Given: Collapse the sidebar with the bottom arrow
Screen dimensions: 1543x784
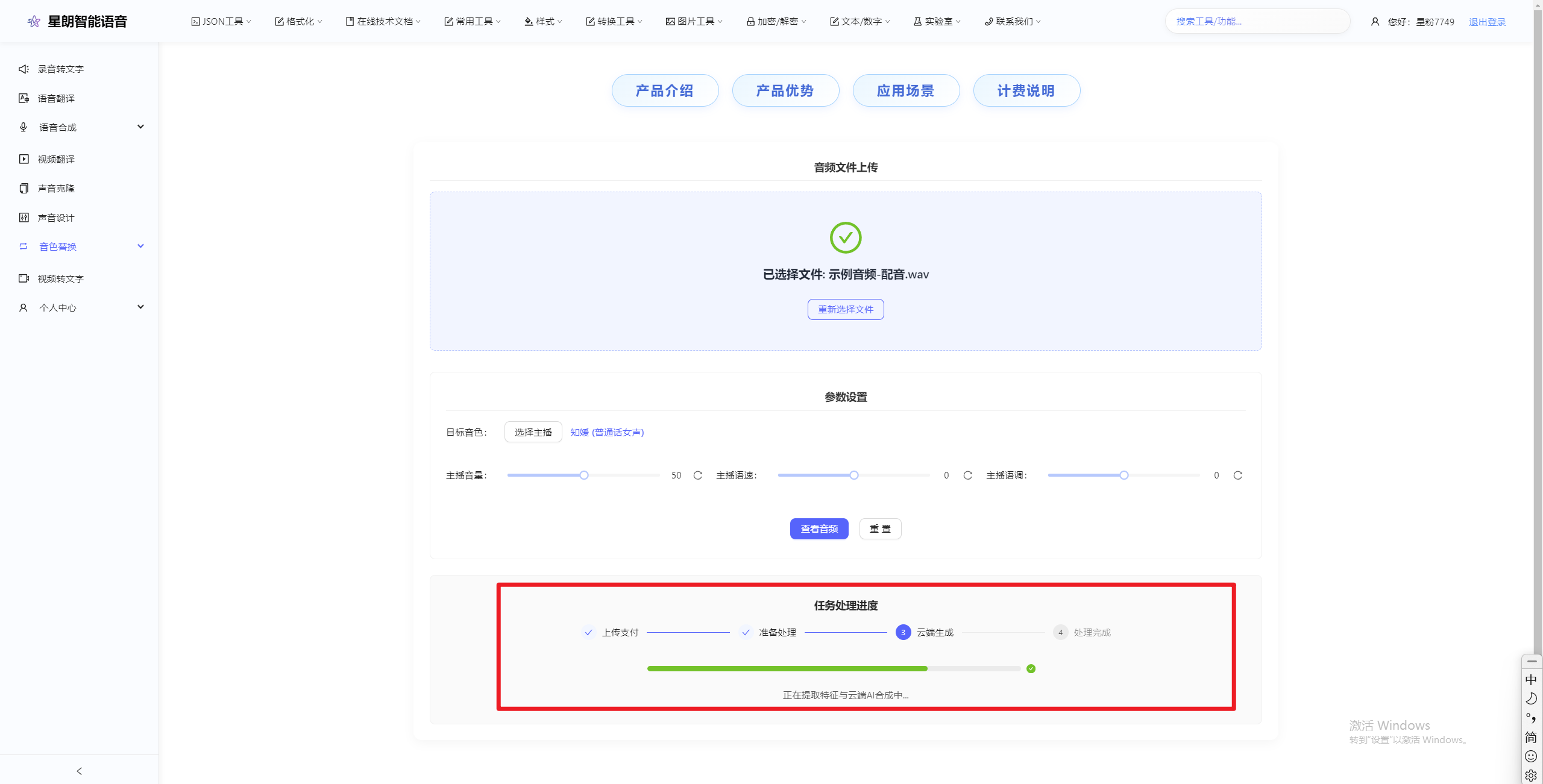Looking at the screenshot, I should pos(79,771).
